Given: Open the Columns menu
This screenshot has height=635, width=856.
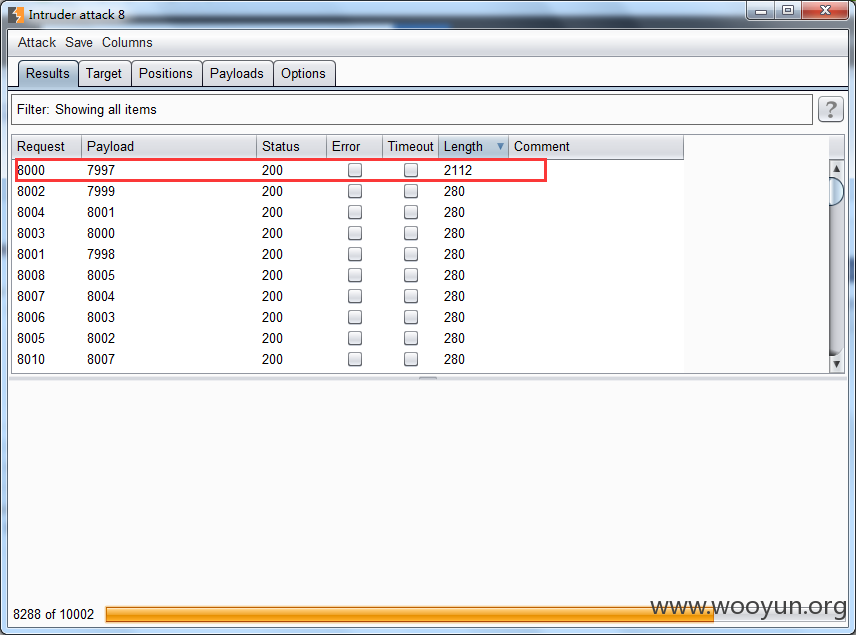Looking at the screenshot, I should 127,43.
